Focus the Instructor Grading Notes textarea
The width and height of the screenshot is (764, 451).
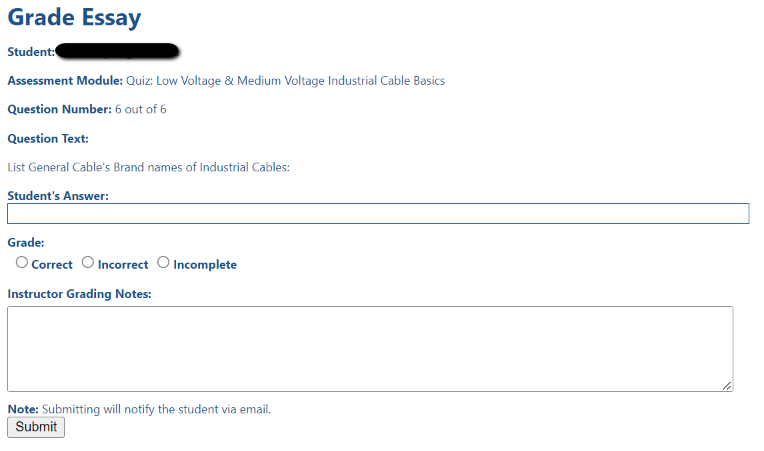pyautogui.click(x=370, y=349)
